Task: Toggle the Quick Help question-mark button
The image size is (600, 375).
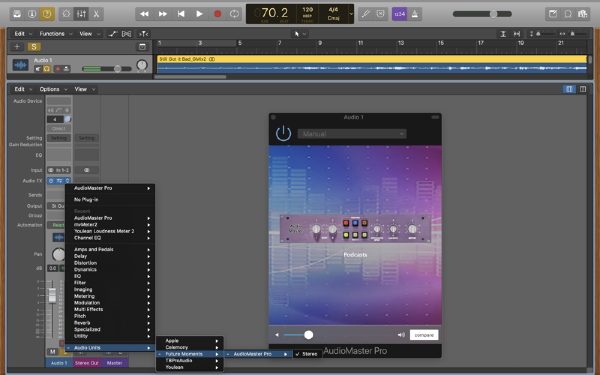Action: (x=47, y=14)
